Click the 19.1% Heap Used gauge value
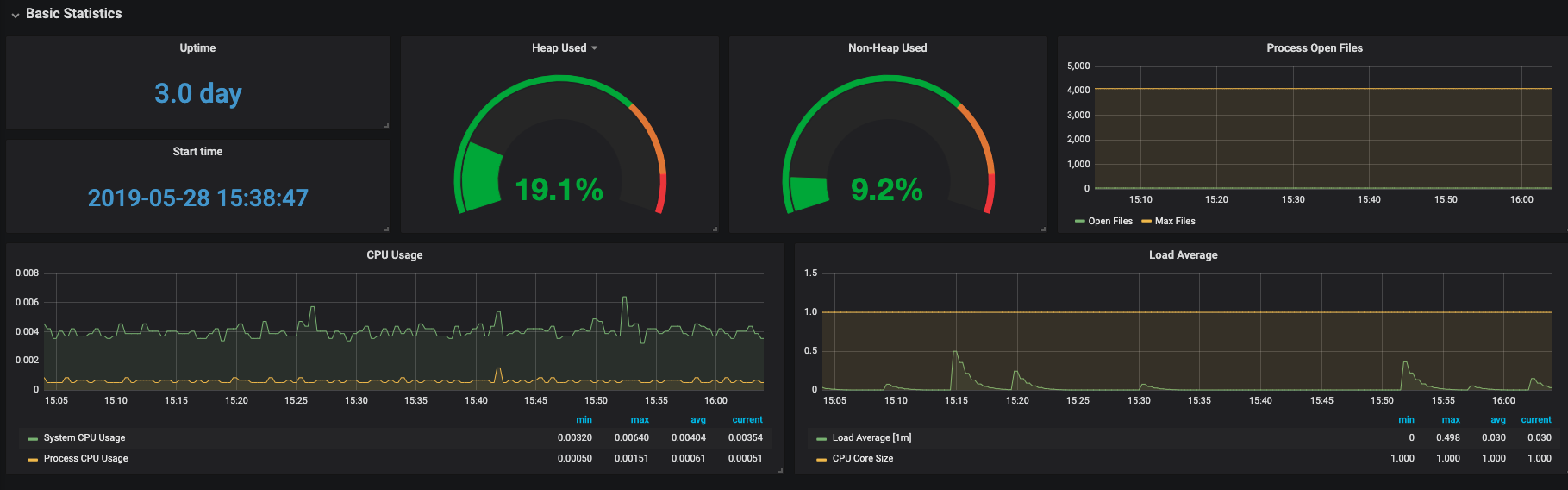This screenshot has width=1568, height=490. [559, 190]
